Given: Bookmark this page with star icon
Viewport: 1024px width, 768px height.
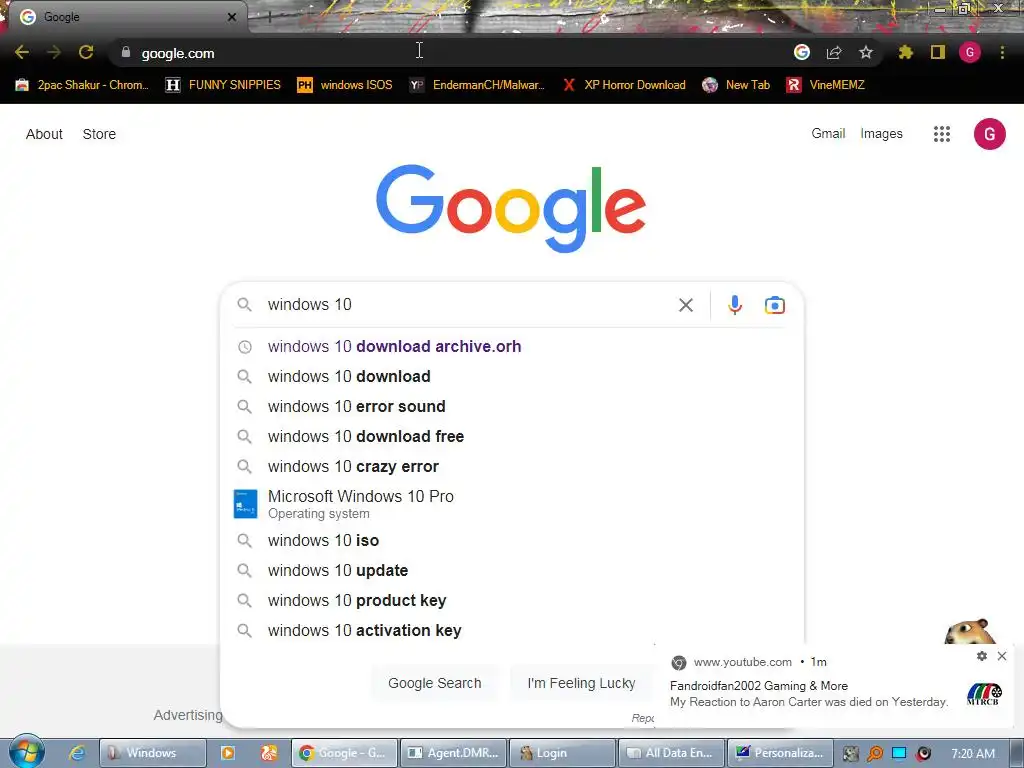Looking at the screenshot, I should 866,52.
